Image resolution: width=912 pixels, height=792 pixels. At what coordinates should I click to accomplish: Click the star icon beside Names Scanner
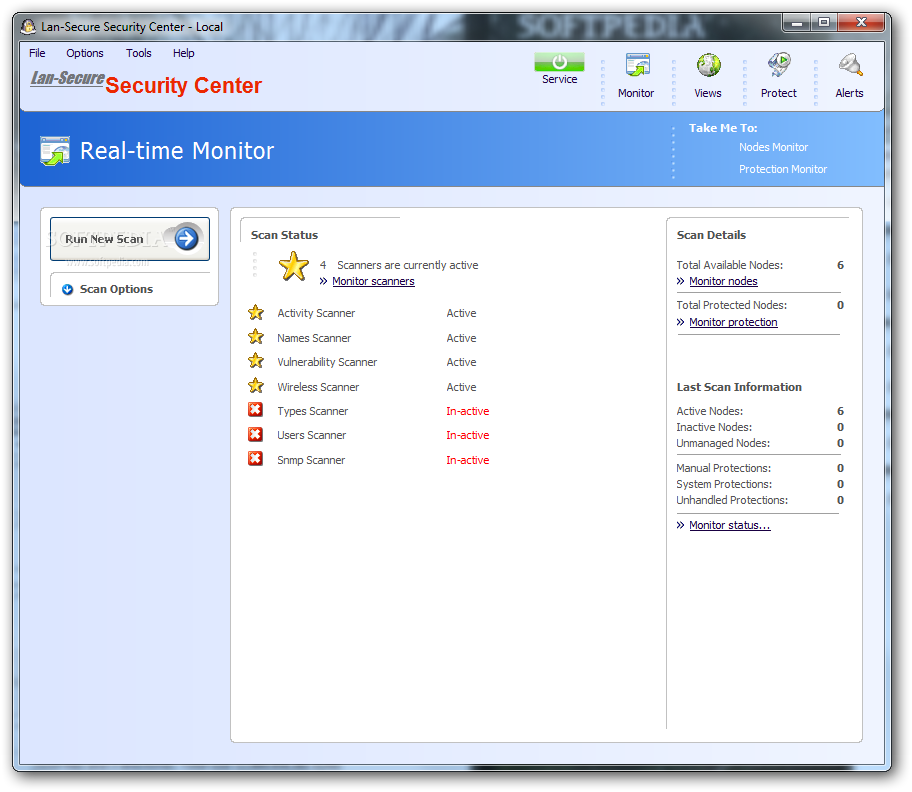255,337
